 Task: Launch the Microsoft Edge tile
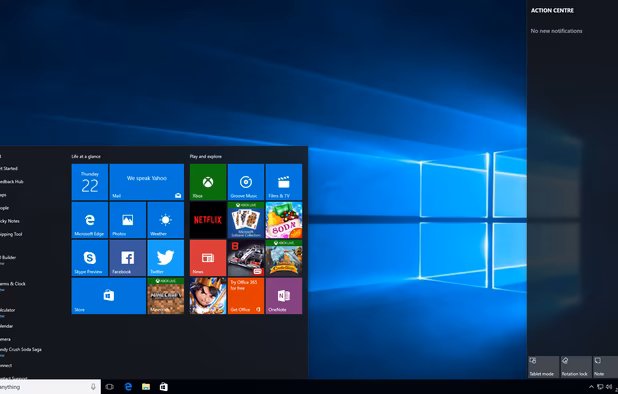89,220
